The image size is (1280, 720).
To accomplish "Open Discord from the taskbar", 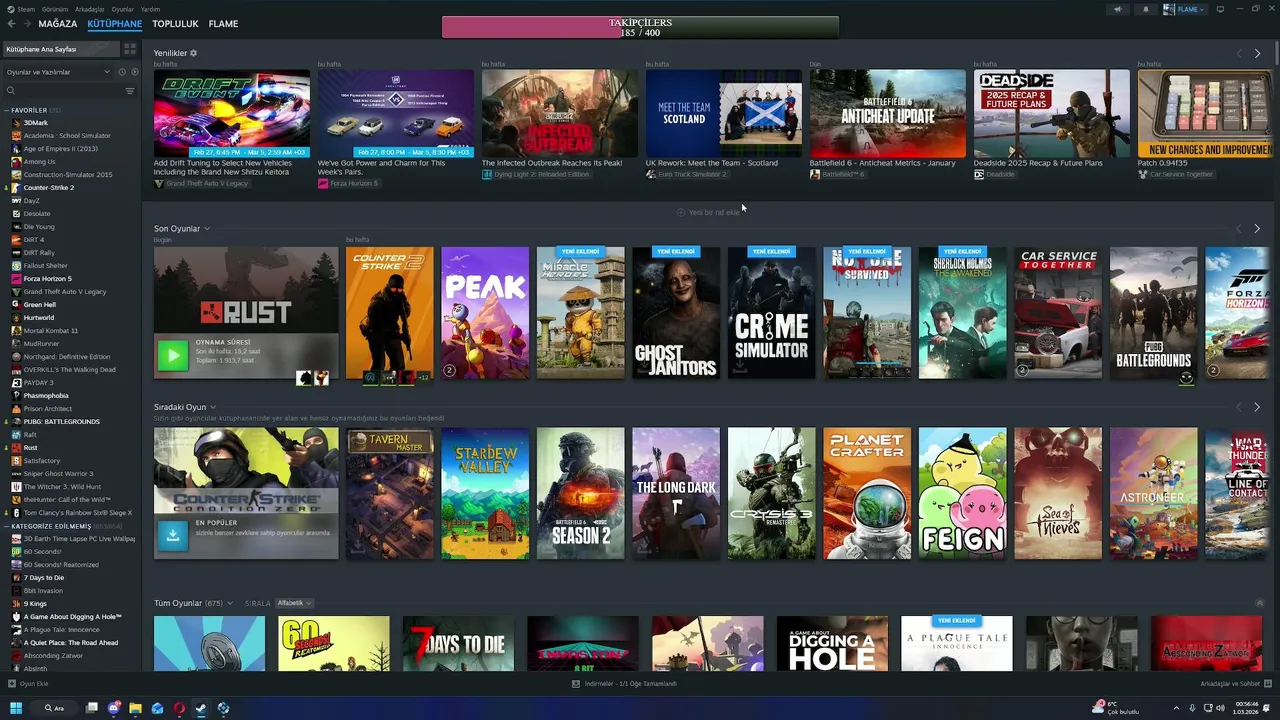I will coord(113,708).
